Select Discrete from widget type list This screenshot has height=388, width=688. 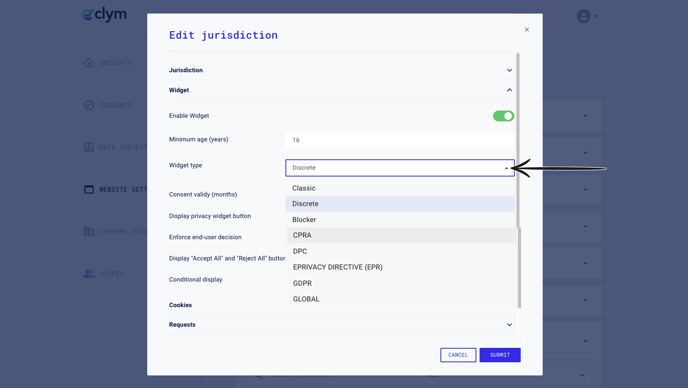(400, 204)
